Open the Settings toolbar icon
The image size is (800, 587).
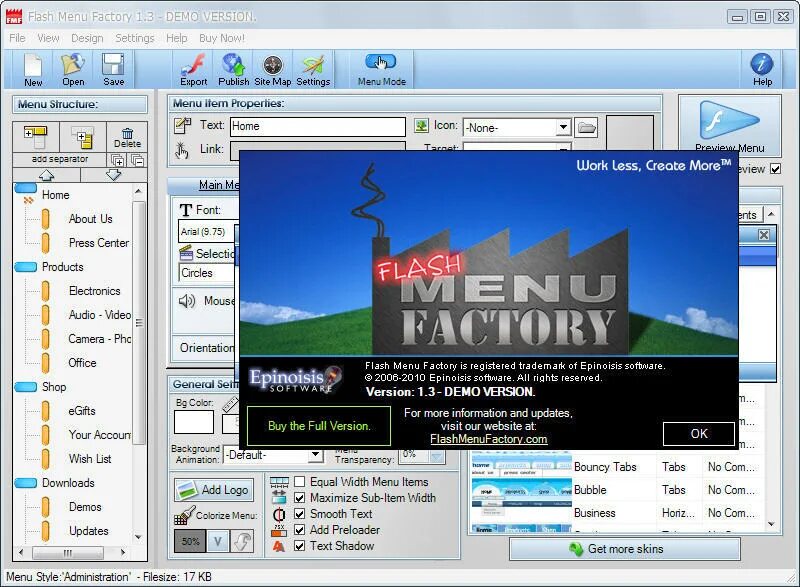click(x=313, y=70)
